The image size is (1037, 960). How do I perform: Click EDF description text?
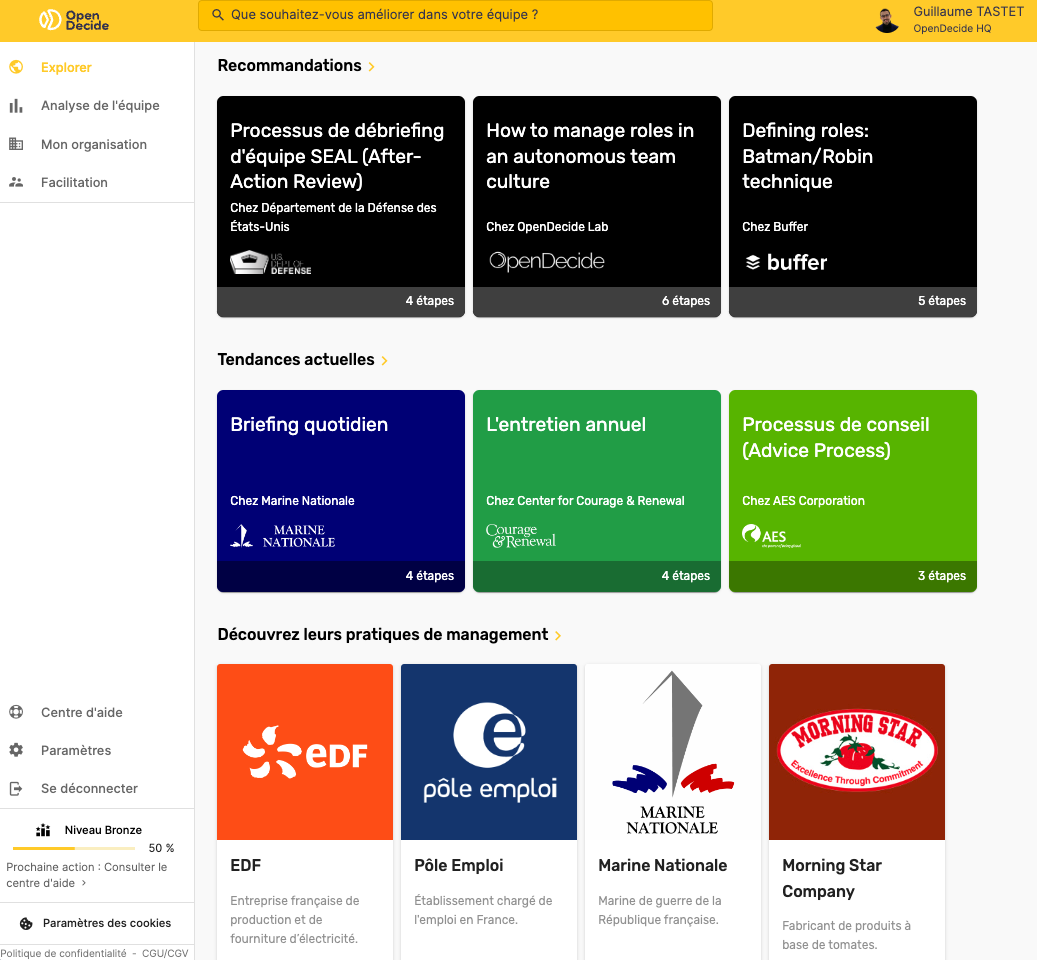[x=294, y=919]
